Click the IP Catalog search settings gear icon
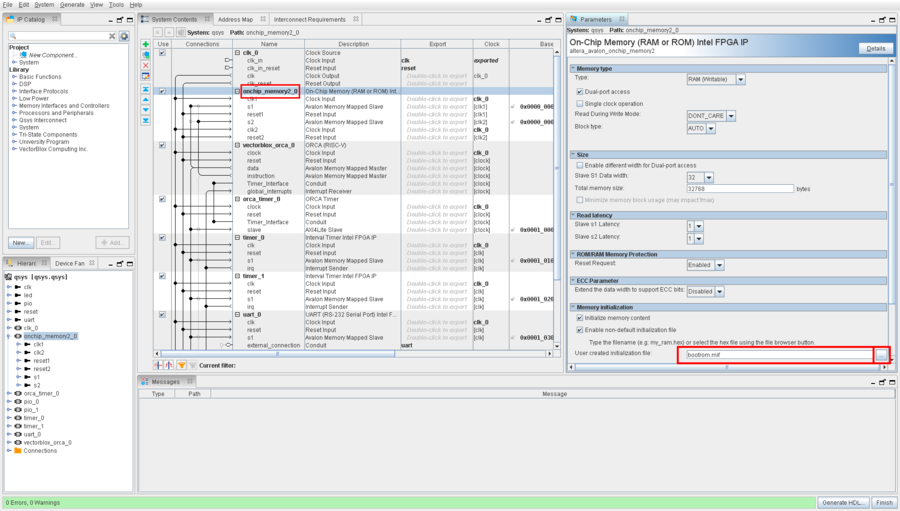900x511 pixels. [124, 36]
